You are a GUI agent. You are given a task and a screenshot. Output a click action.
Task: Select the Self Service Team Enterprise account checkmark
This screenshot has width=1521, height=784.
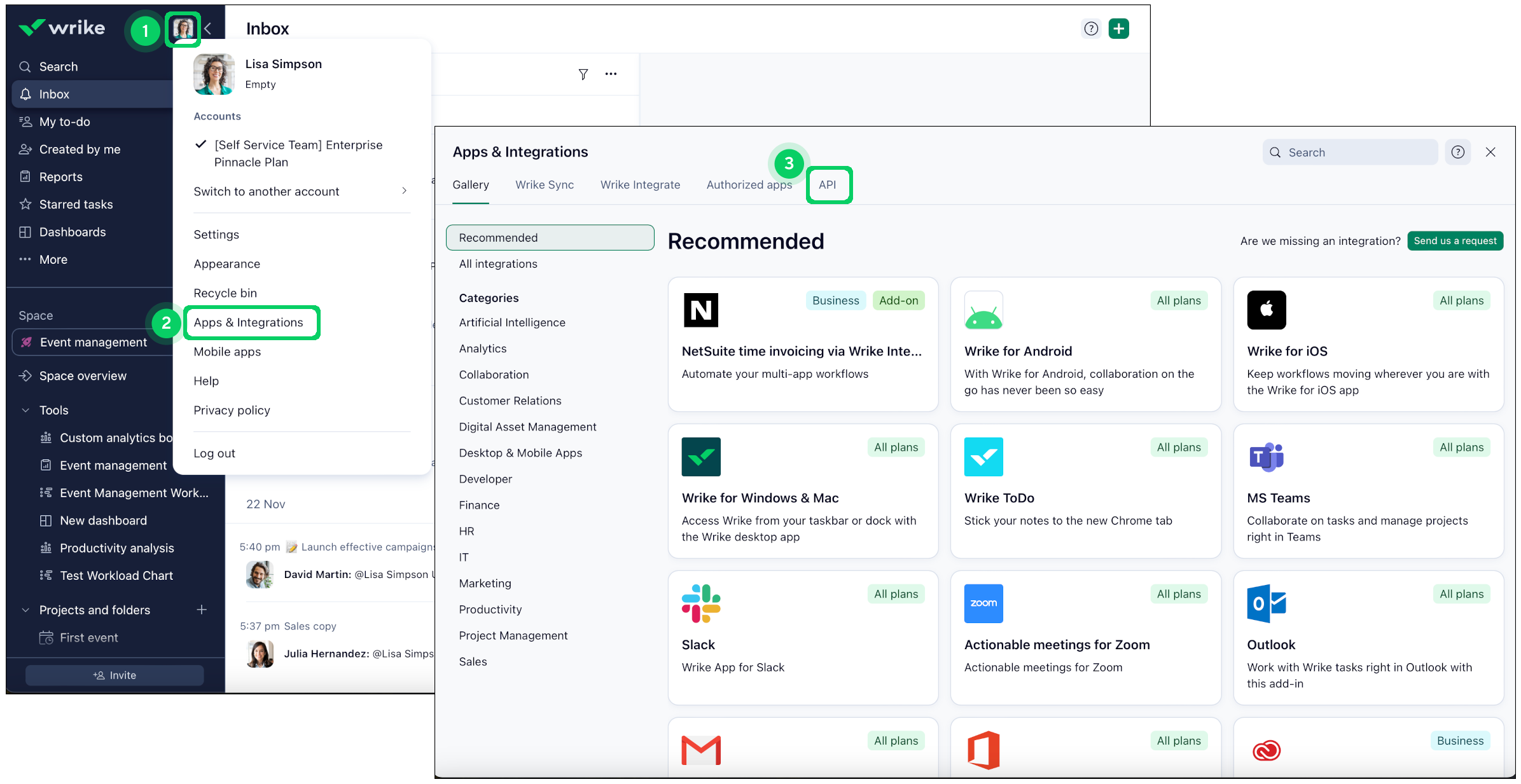pyautogui.click(x=201, y=144)
